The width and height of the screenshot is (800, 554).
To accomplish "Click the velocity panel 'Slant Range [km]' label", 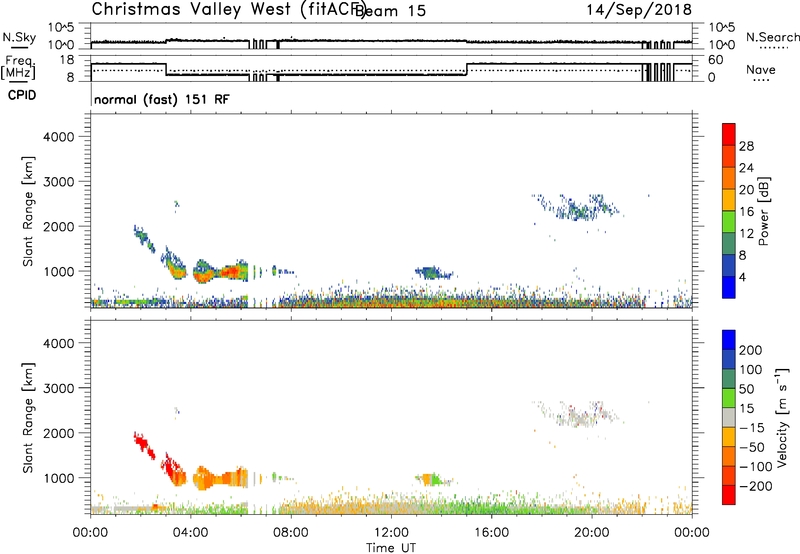I will [x=28, y=418].
